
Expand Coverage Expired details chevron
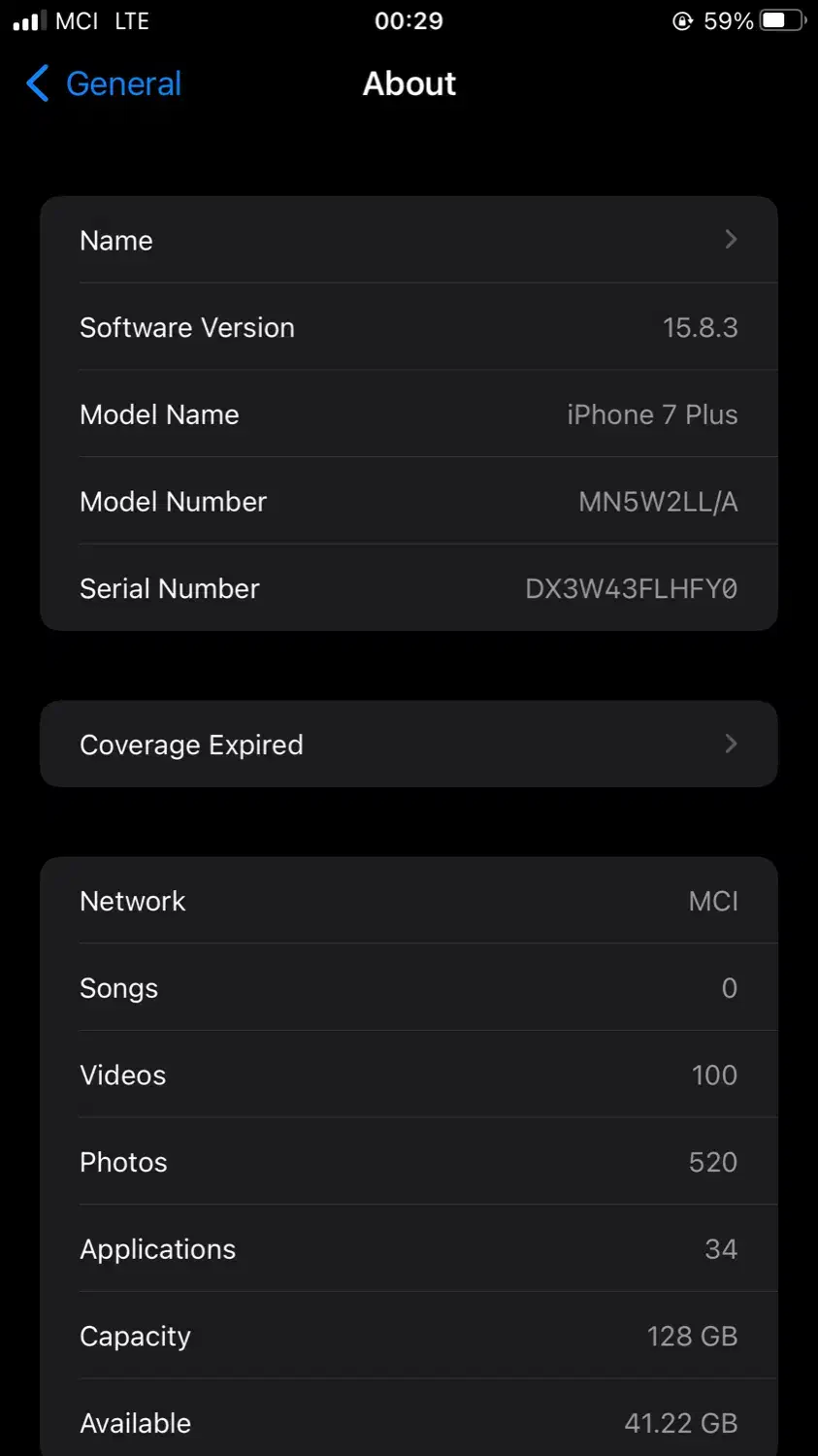(731, 744)
